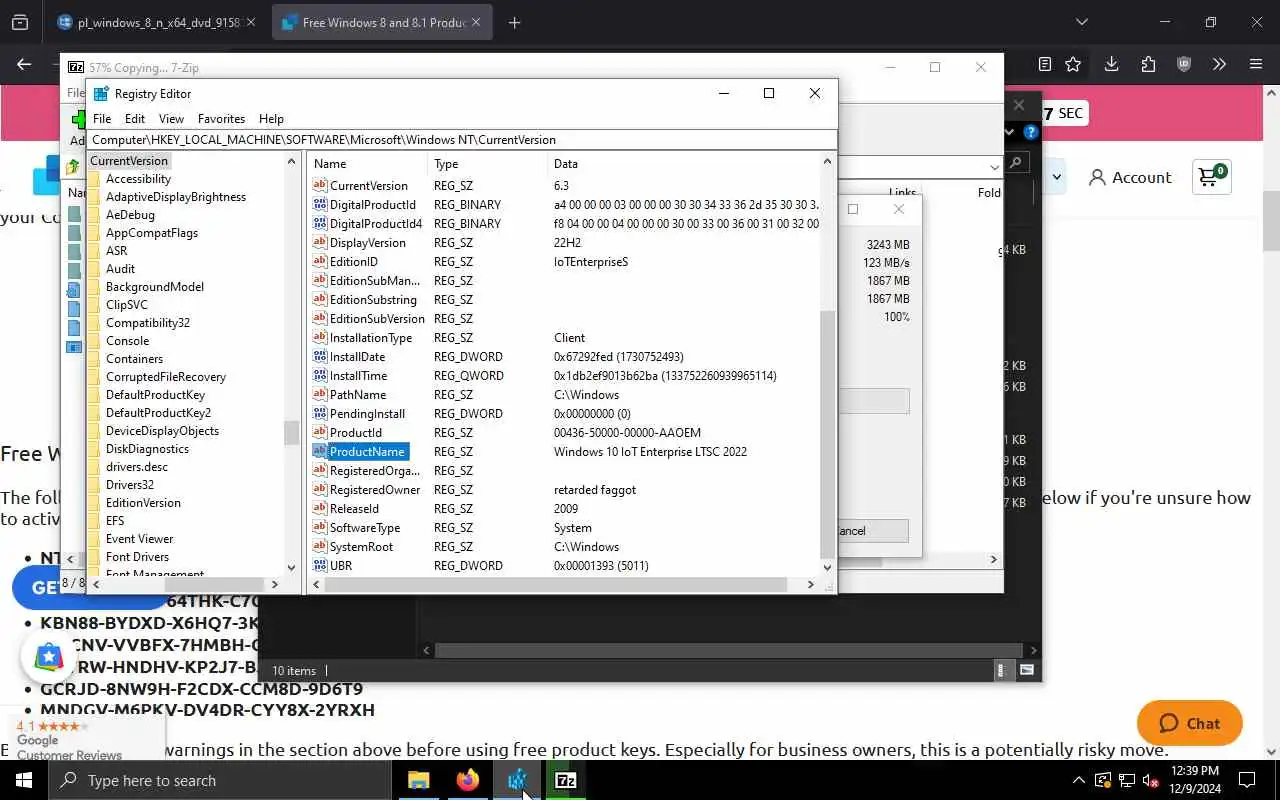Bookmark page with star icon
The width and height of the screenshot is (1280, 800).
[x=1073, y=64]
